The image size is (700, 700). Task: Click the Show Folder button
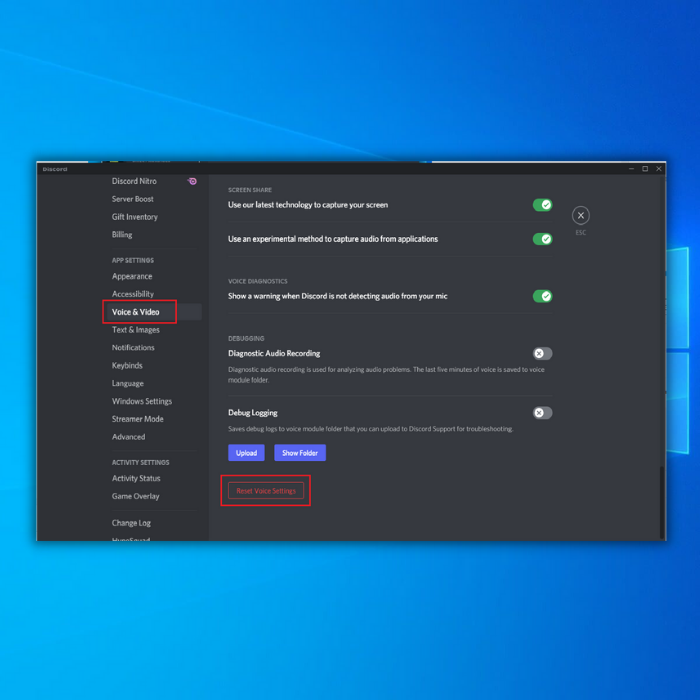[300, 453]
